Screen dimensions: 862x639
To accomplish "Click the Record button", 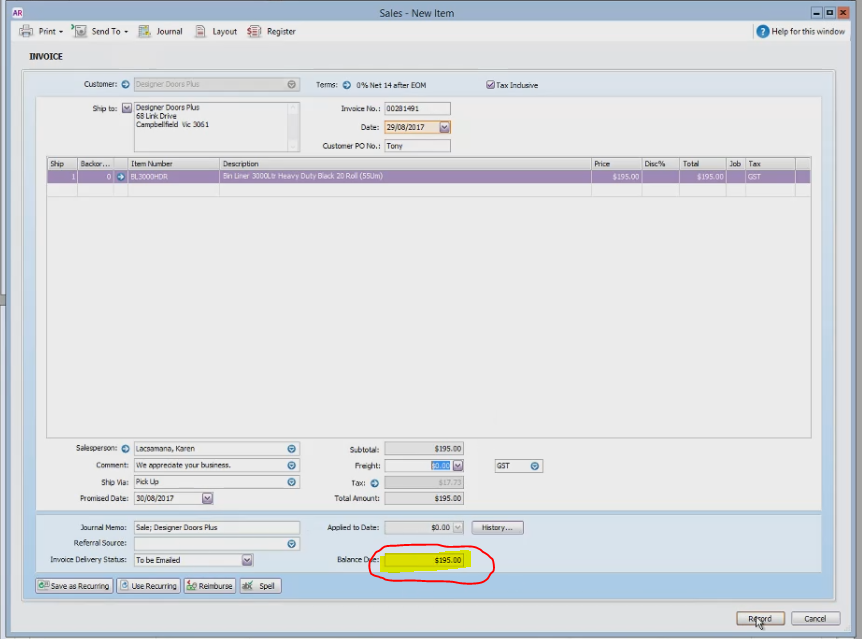I will click(x=760, y=619).
